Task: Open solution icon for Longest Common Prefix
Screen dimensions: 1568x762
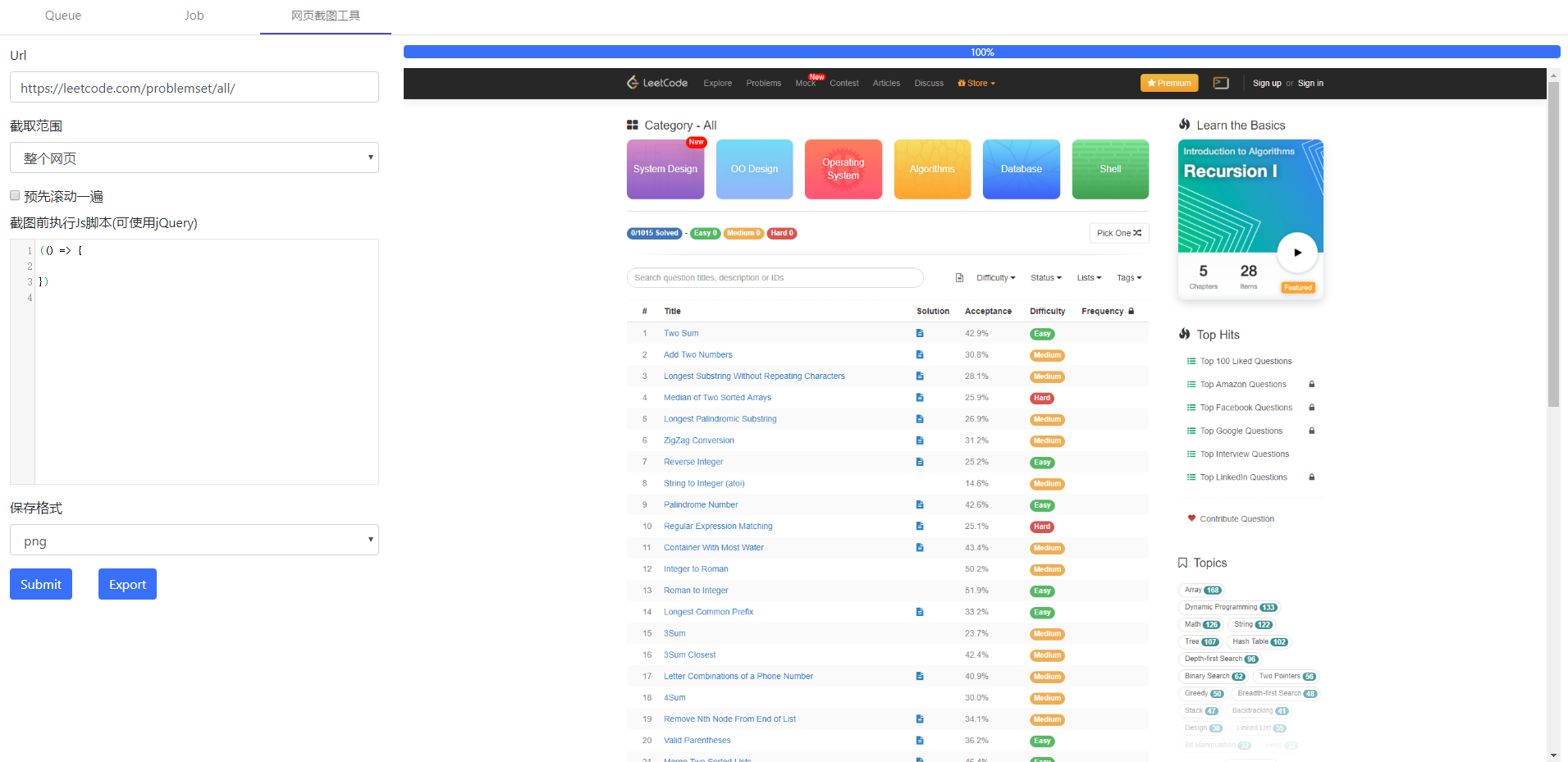Action: point(920,612)
